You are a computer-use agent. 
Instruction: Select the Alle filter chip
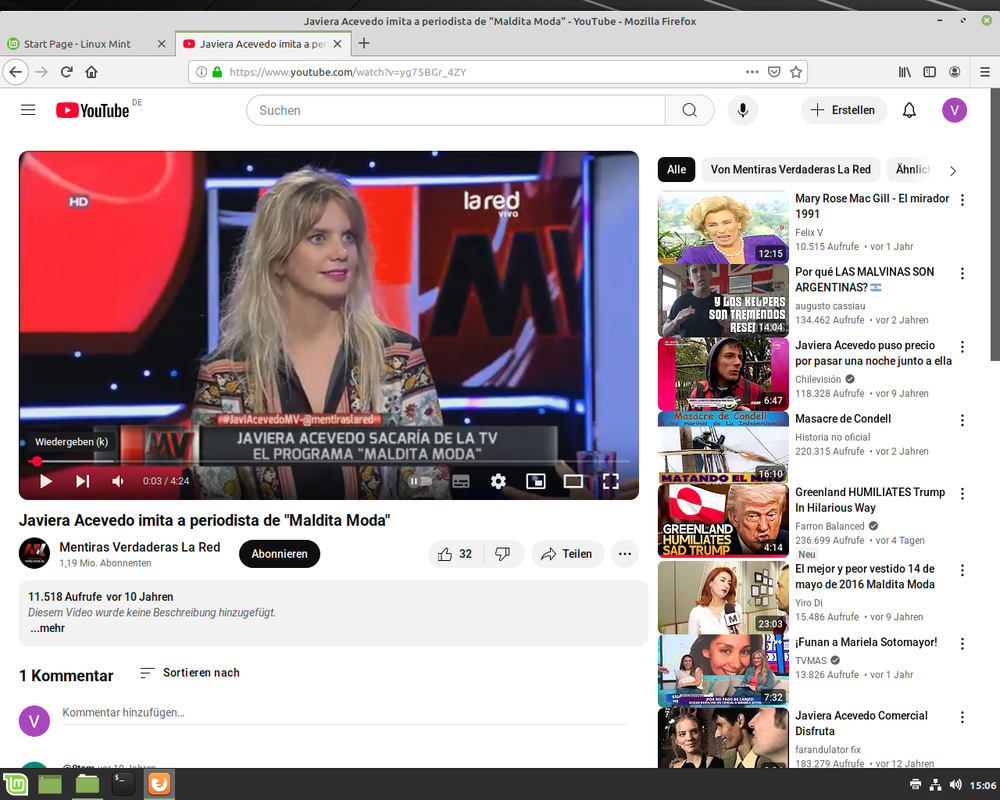(676, 170)
